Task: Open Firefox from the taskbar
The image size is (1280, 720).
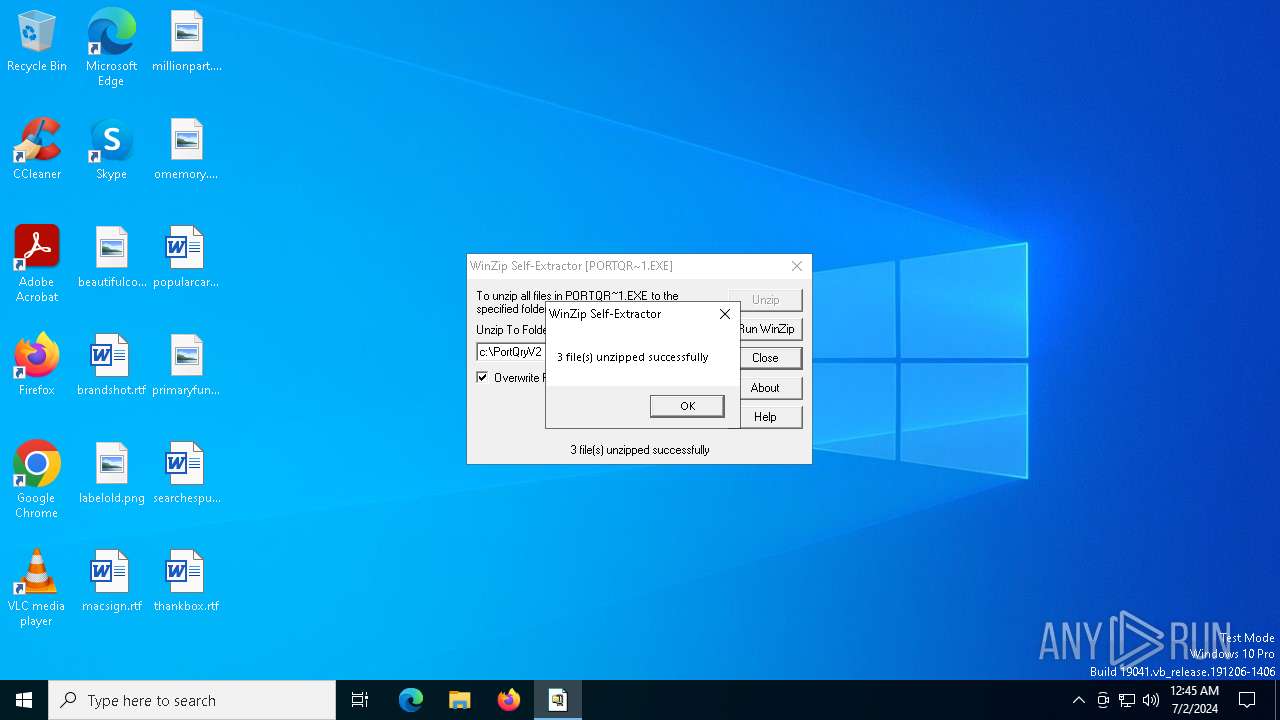Action: 509,700
